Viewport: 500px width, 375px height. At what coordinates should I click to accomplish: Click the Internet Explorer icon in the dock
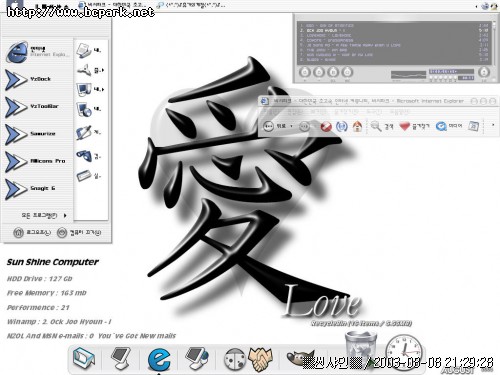(x=159, y=359)
